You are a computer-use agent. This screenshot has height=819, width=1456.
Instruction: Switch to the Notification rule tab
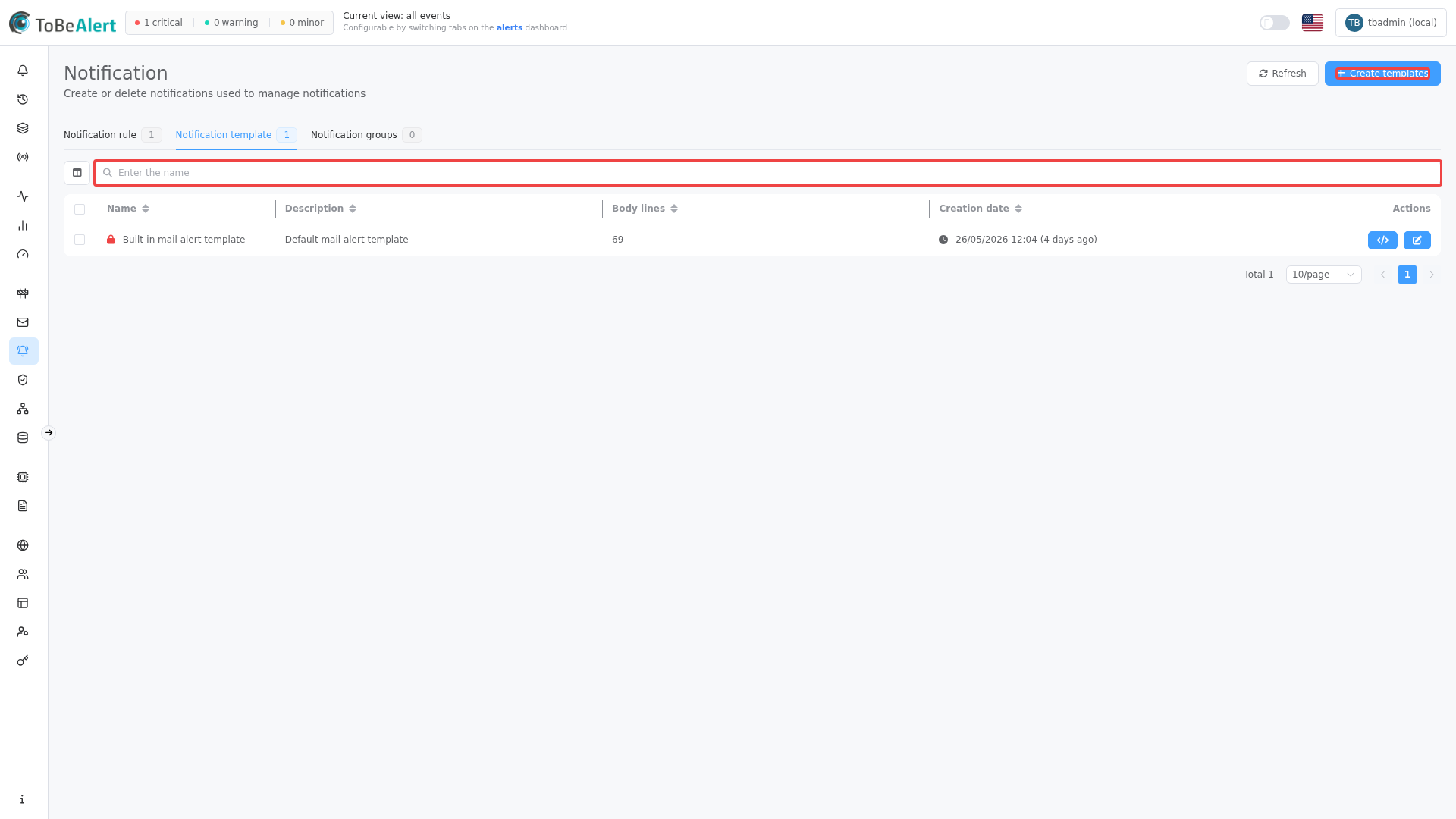coord(112,135)
